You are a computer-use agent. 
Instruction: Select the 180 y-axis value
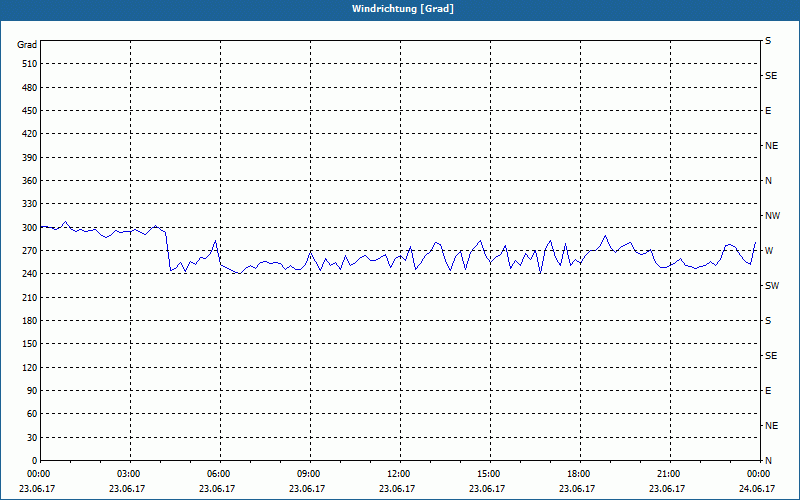tap(30, 321)
